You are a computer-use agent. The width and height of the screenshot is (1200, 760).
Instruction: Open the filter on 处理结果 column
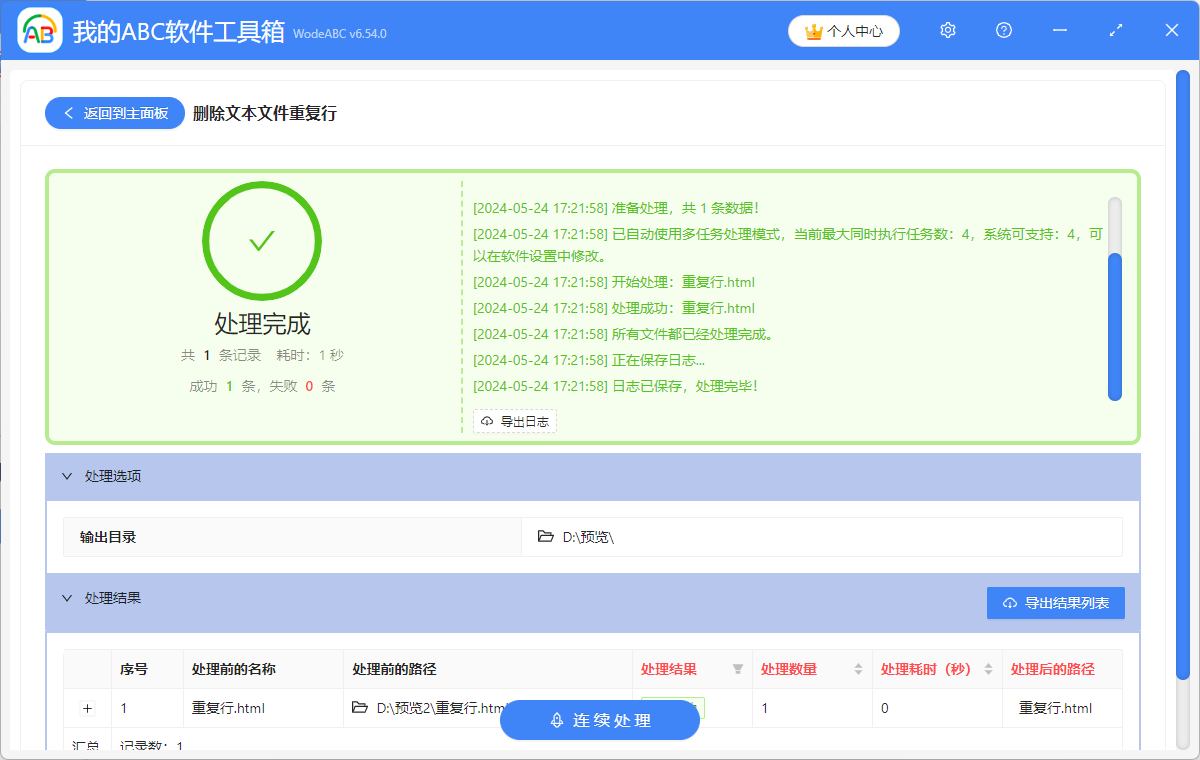click(737, 668)
